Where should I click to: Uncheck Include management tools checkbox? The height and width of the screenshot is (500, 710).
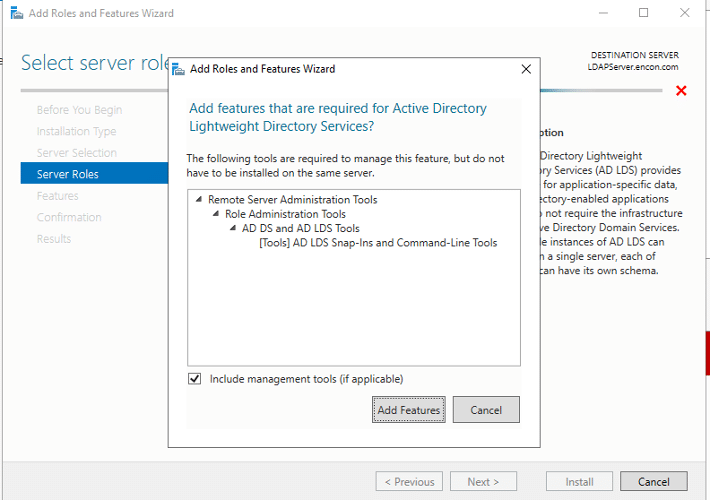pos(195,379)
